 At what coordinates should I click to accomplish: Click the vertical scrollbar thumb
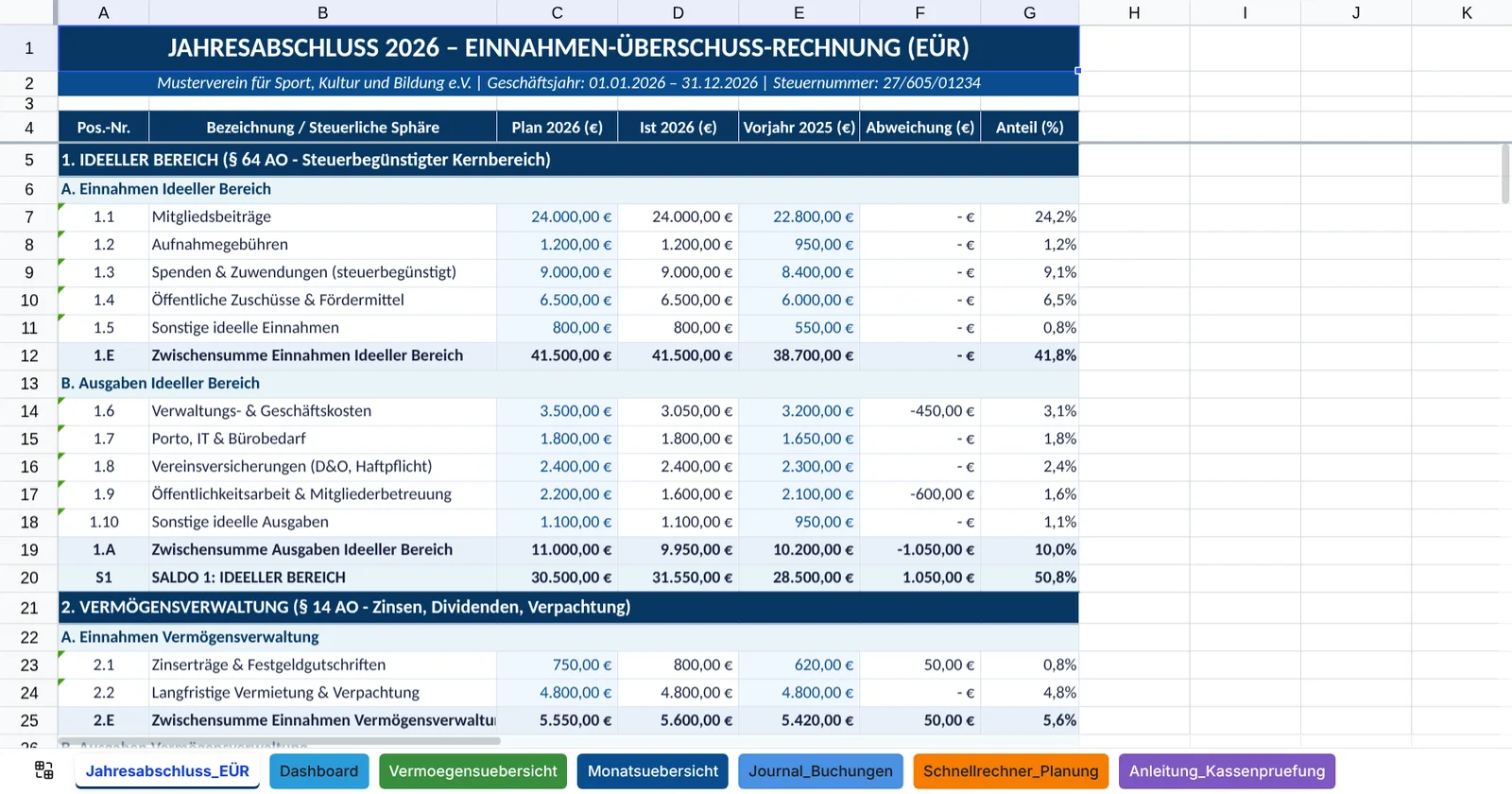pos(1505,173)
